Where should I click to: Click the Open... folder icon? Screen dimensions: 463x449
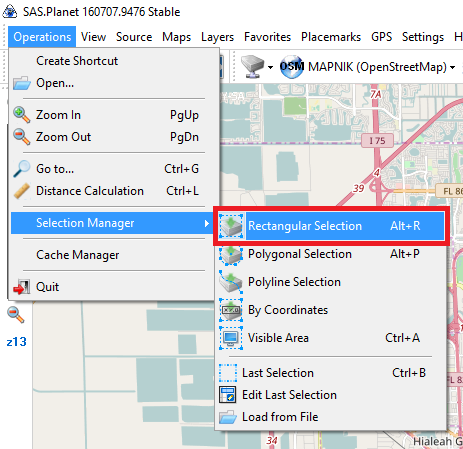[x=22, y=83]
